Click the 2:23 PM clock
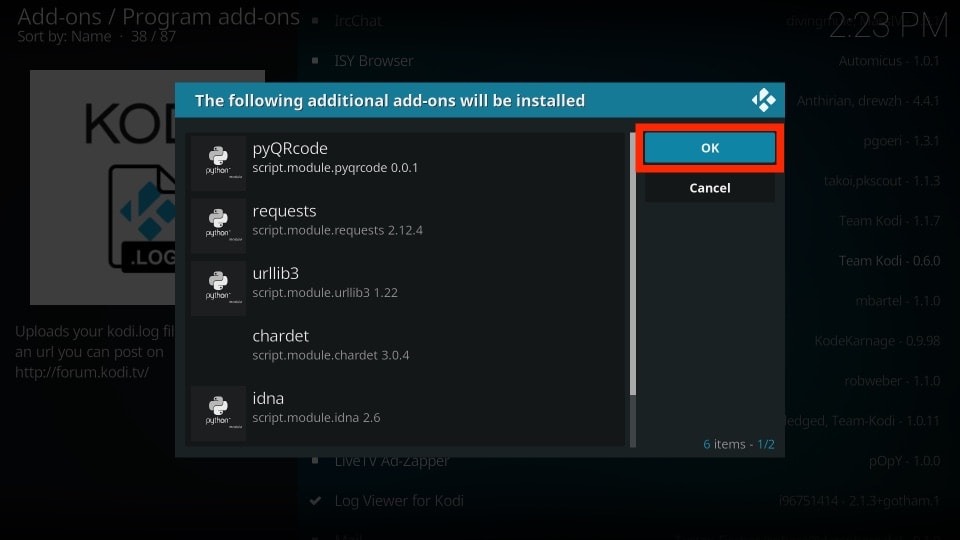Image resolution: width=960 pixels, height=540 pixels. [888, 26]
